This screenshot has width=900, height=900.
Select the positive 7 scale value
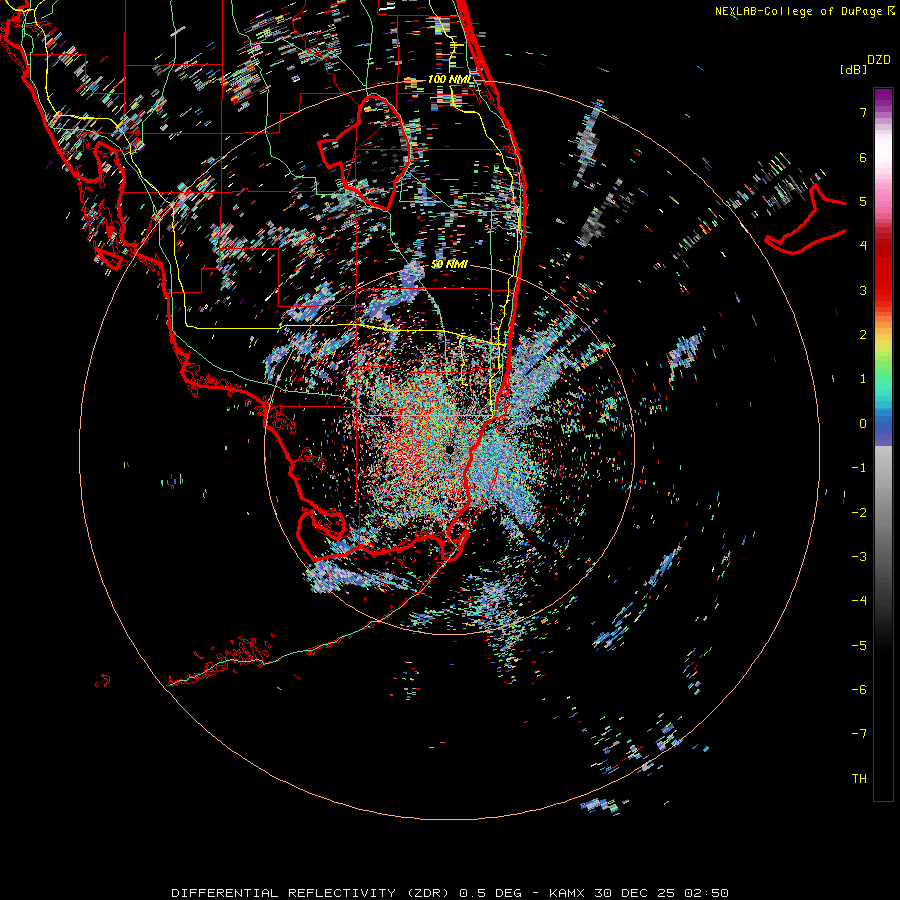(863, 112)
